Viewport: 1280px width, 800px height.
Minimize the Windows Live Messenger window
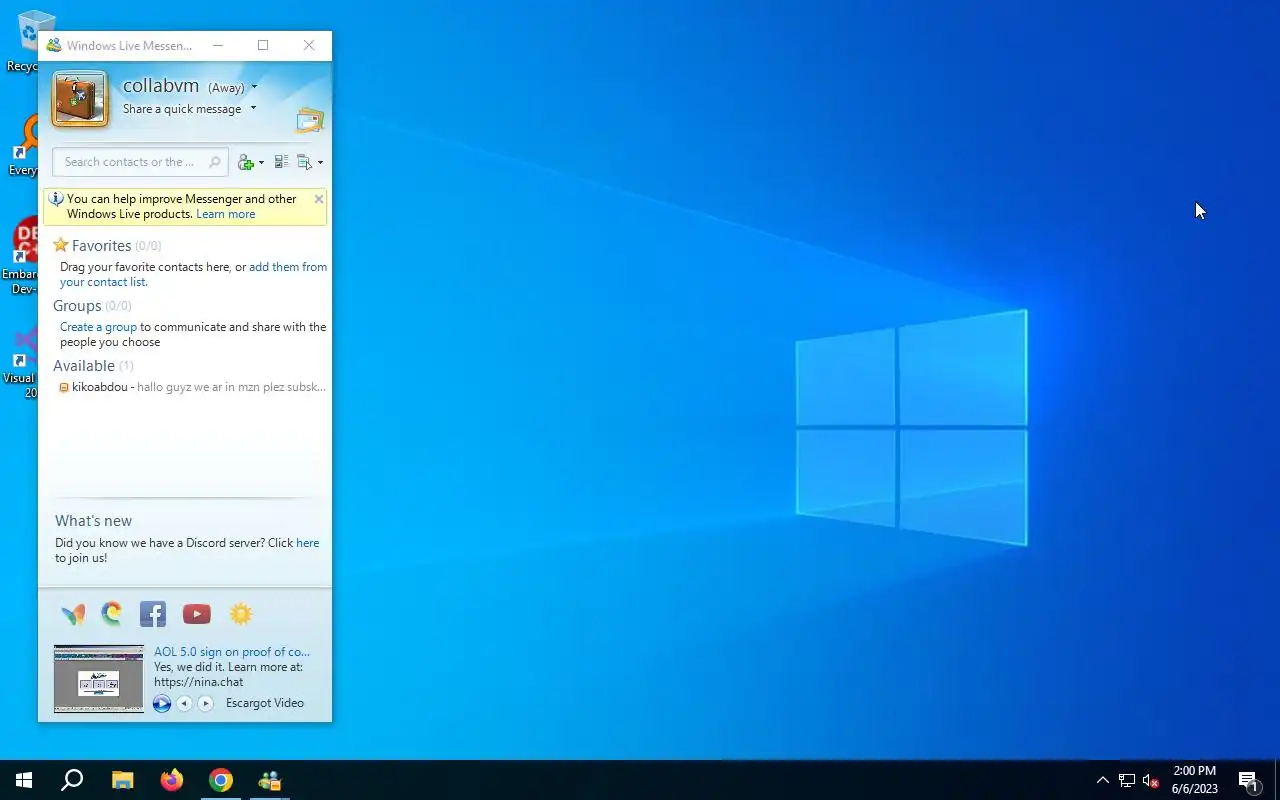pyautogui.click(x=217, y=45)
